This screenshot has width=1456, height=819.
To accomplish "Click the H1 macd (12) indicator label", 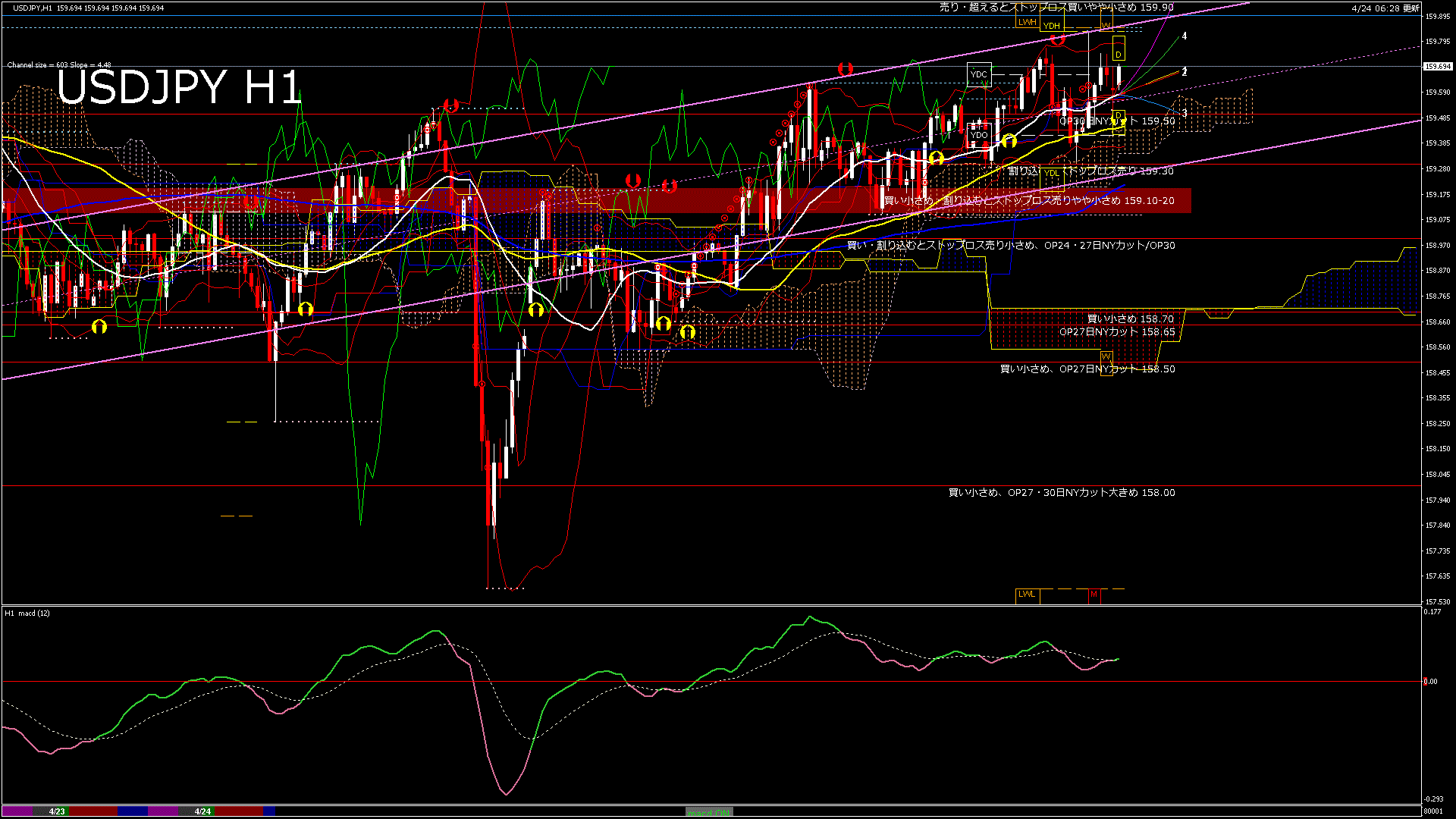I will pyautogui.click(x=27, y=613).
